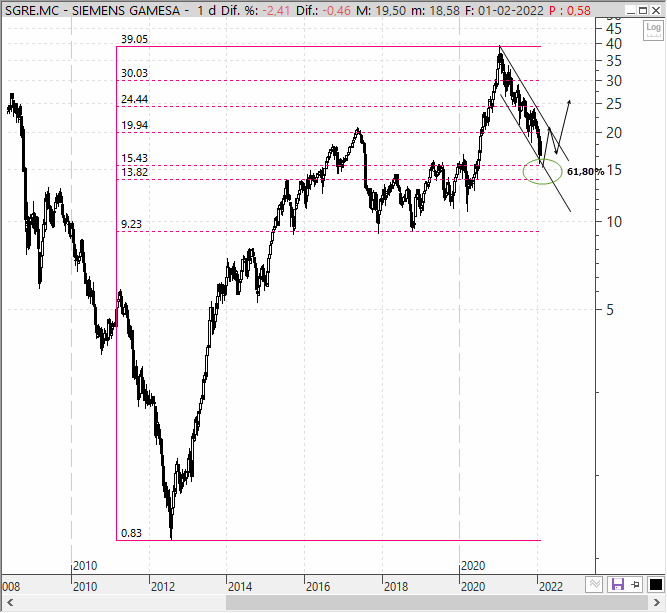Minimize the SGRE.MC chart window
Viewport: 667px width, 613px height.
click(631, 10)
